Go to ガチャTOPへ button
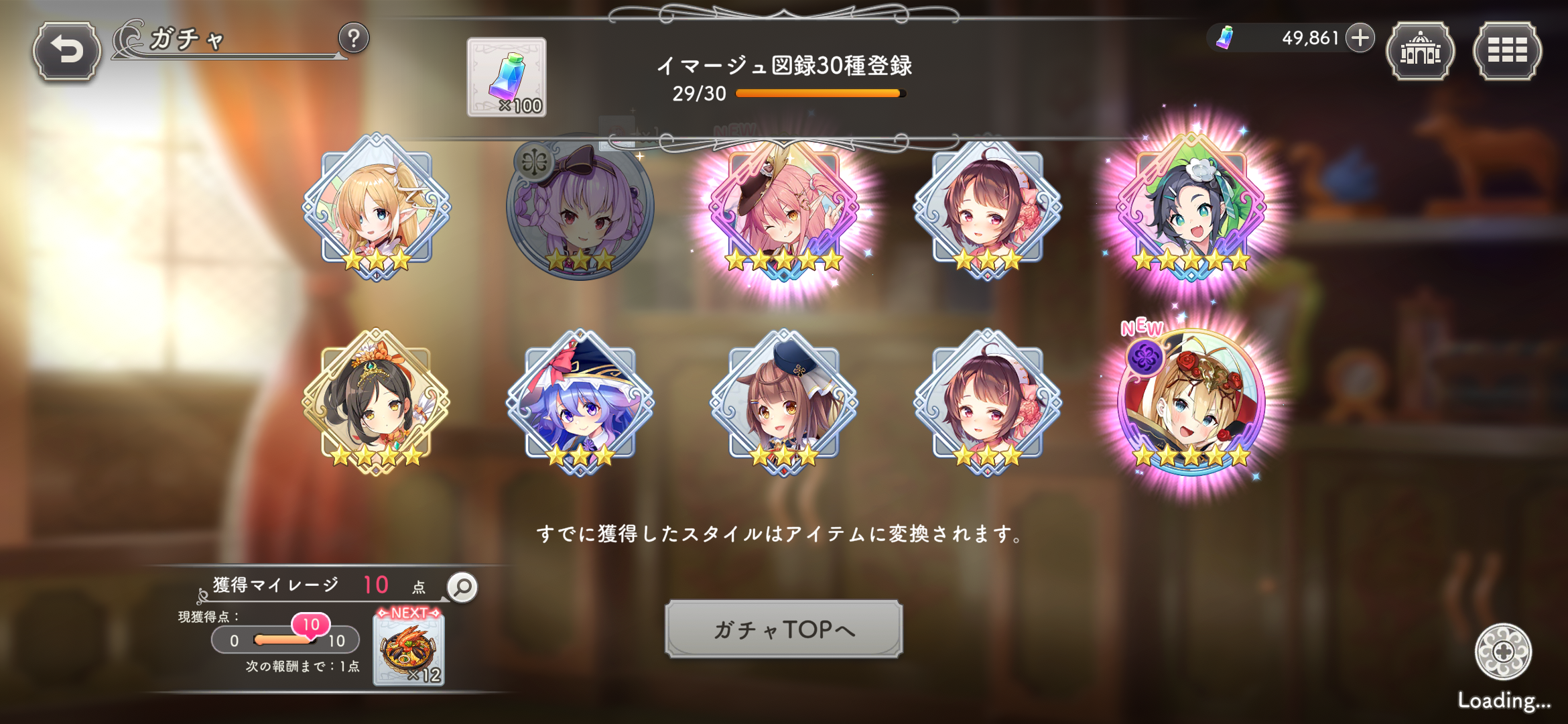 tap(783, 629)
